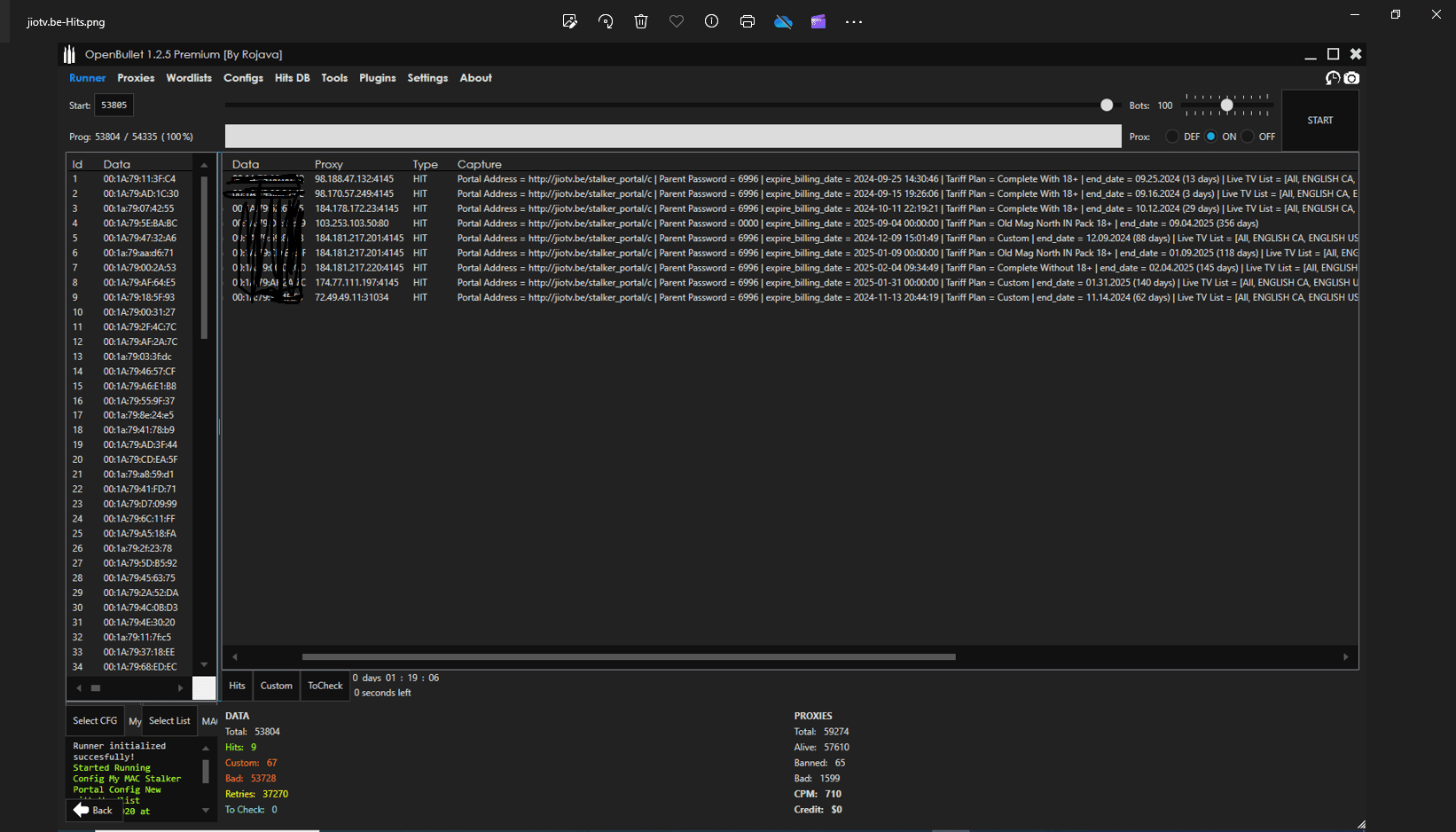Open the Settings menu
Viewport: 1456px width, 832px height.
[427, 78]
